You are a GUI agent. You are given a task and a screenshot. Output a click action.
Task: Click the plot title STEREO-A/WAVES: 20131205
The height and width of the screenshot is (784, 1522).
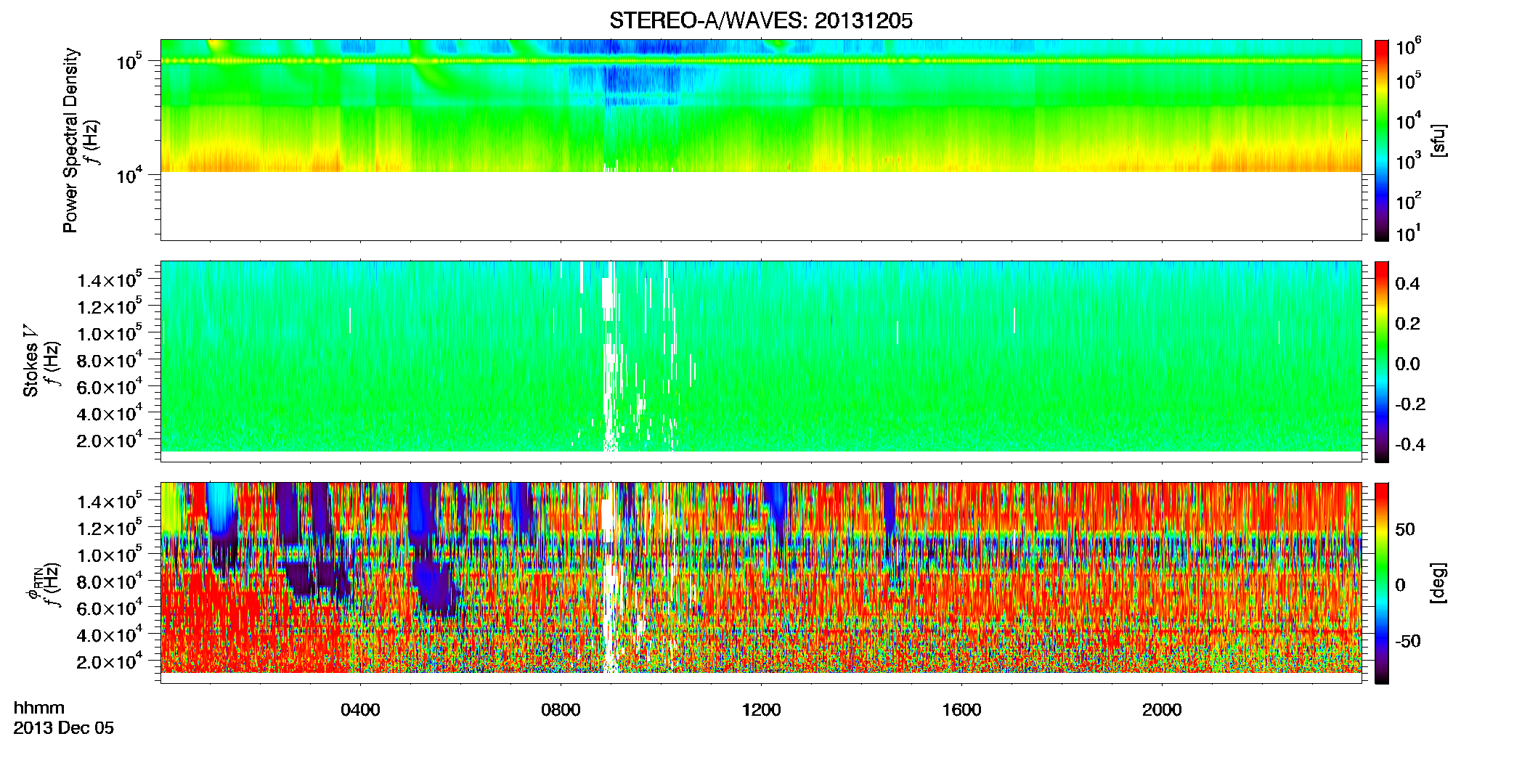tap(761, 21)
